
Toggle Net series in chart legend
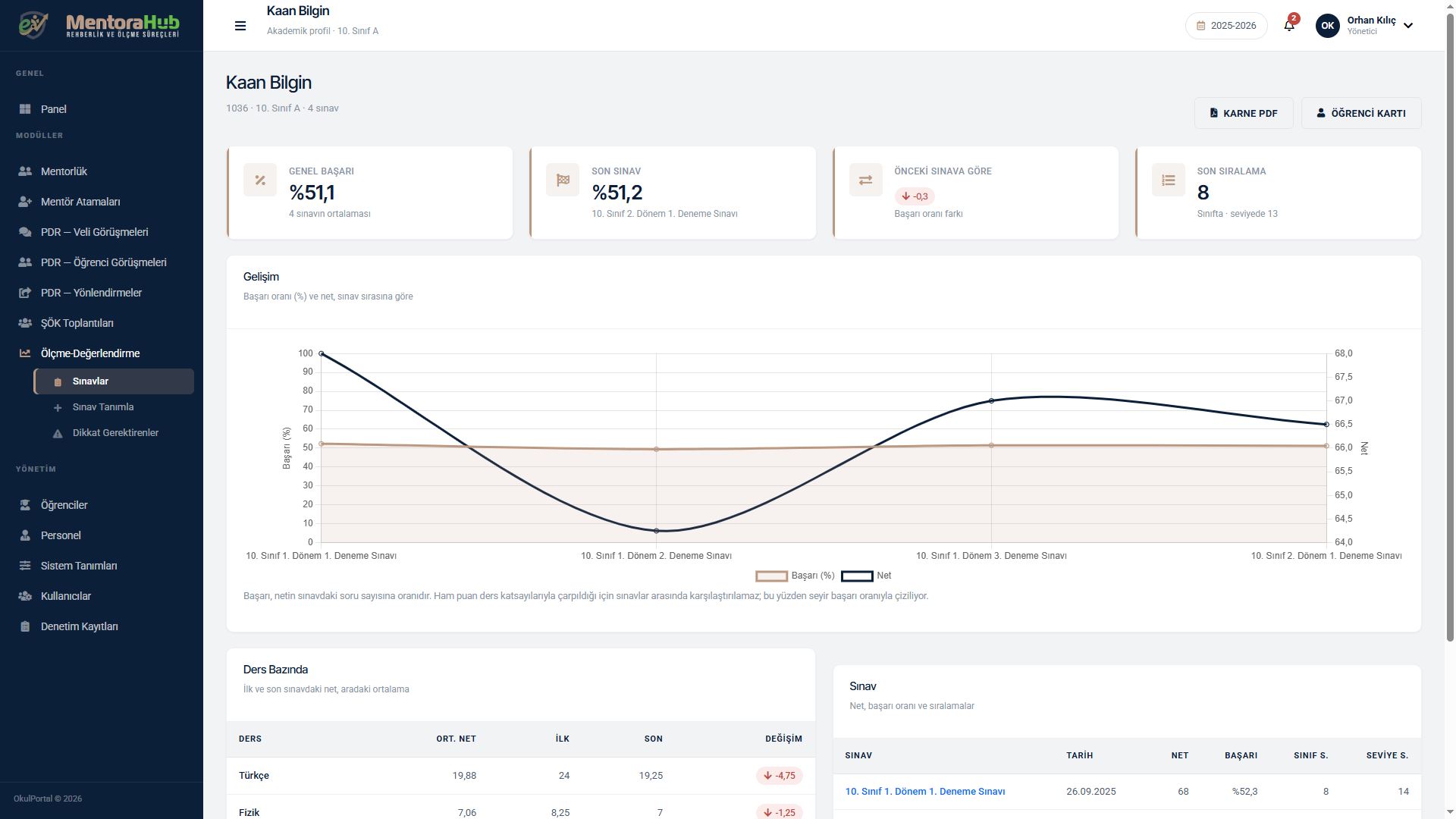tap(866, 576)
